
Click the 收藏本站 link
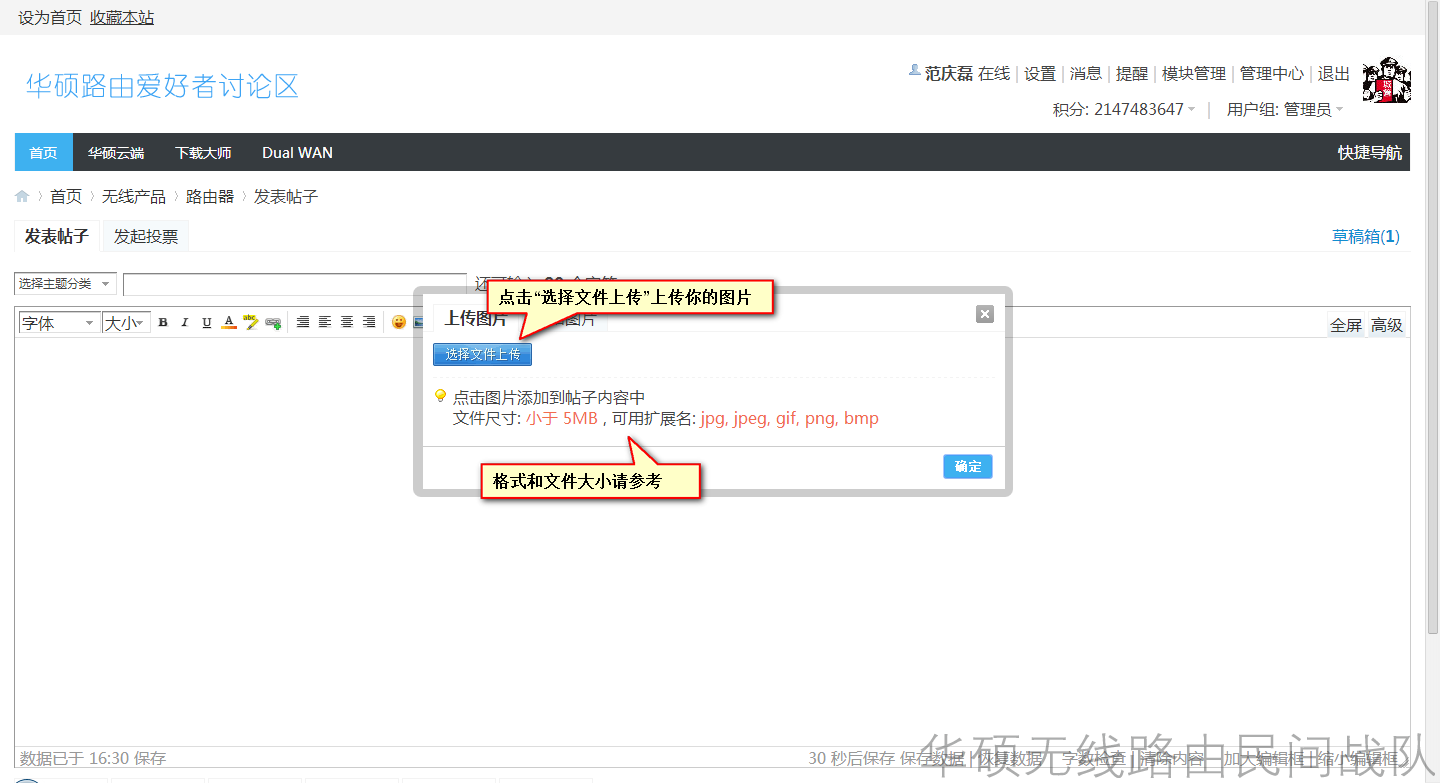(x=122, y=17)
